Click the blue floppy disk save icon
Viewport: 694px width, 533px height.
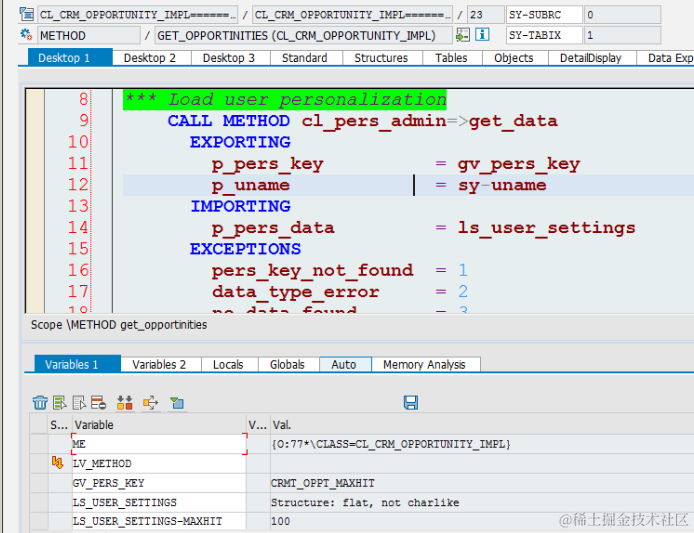(411, 402)
